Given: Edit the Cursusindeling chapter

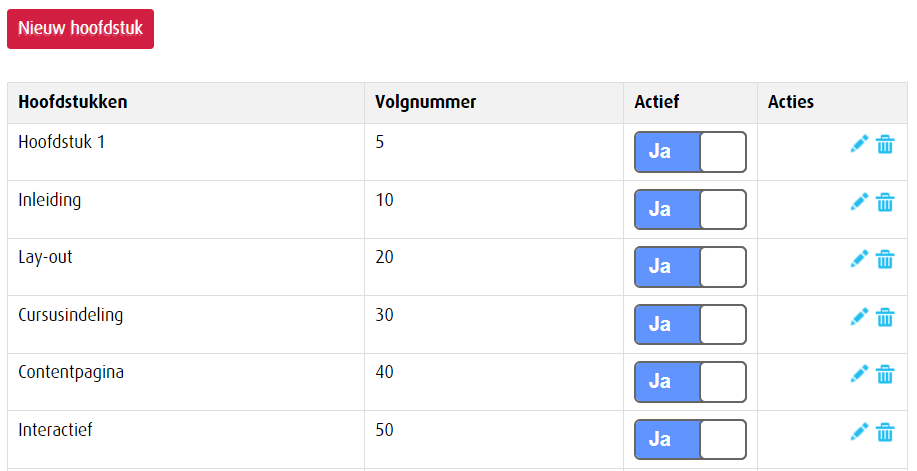Looking at the screenshot, I should tap(858, 317).
